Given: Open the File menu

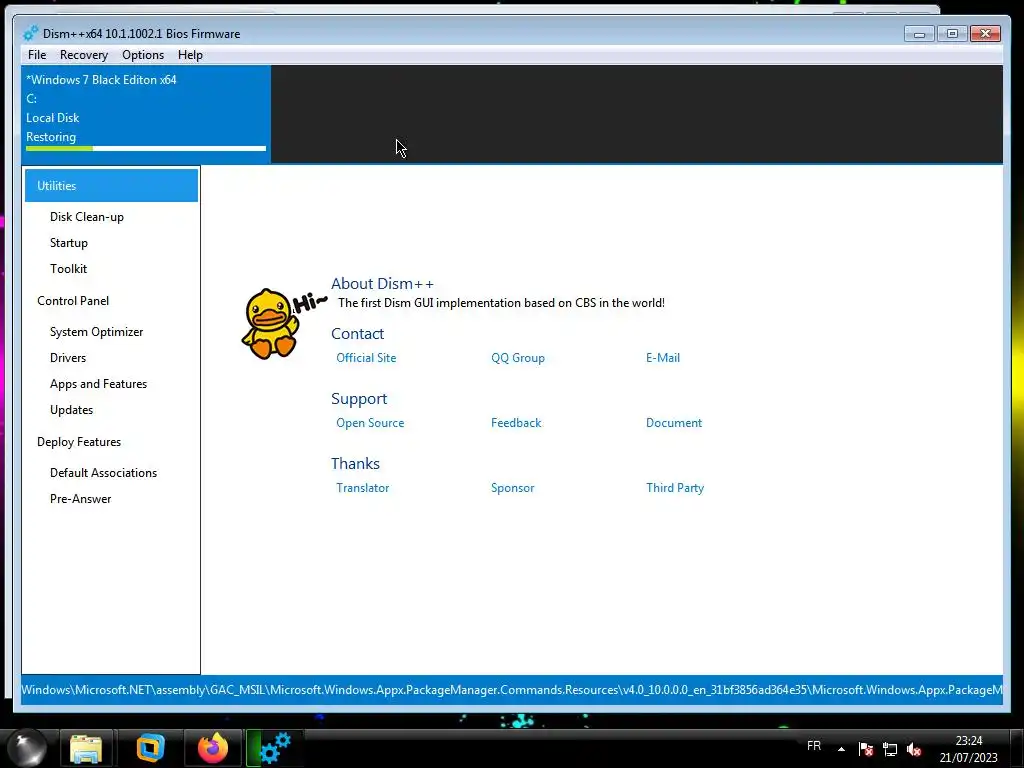Looking at the screenshot, I should pos(37,55).
